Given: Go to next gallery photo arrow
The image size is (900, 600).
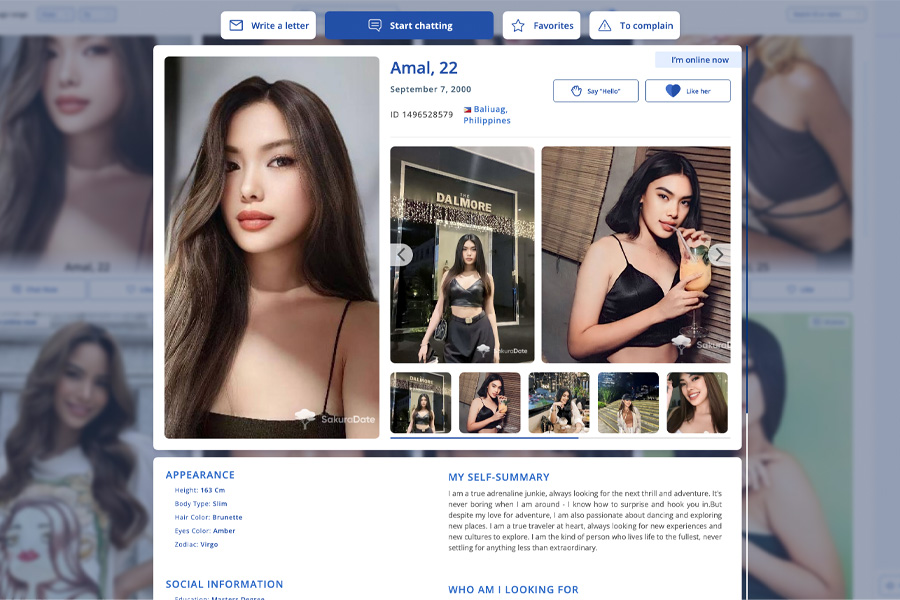Looking at the screenshot, I should 719,254.
